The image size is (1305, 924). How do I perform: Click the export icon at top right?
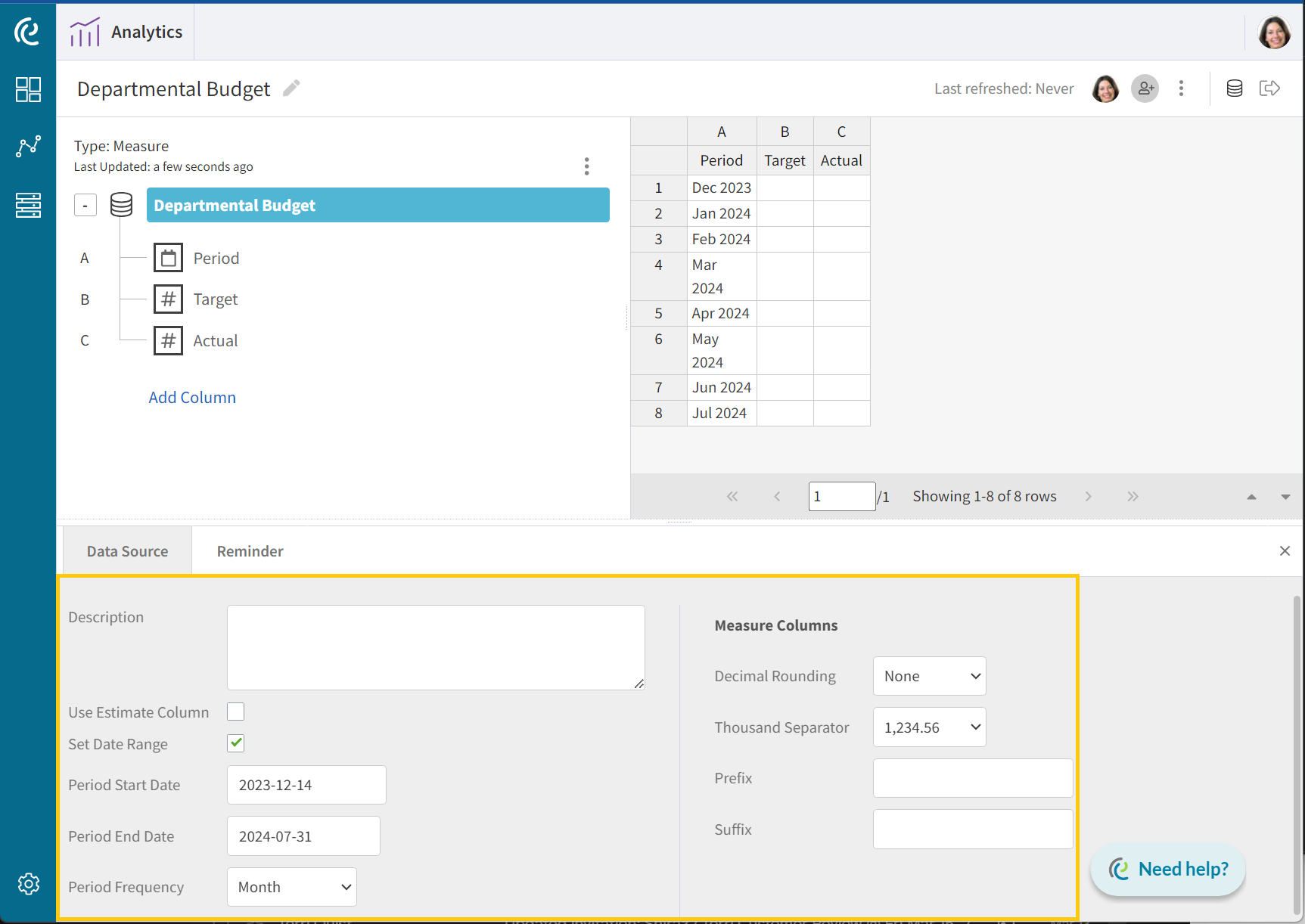tap(1270, 88)
